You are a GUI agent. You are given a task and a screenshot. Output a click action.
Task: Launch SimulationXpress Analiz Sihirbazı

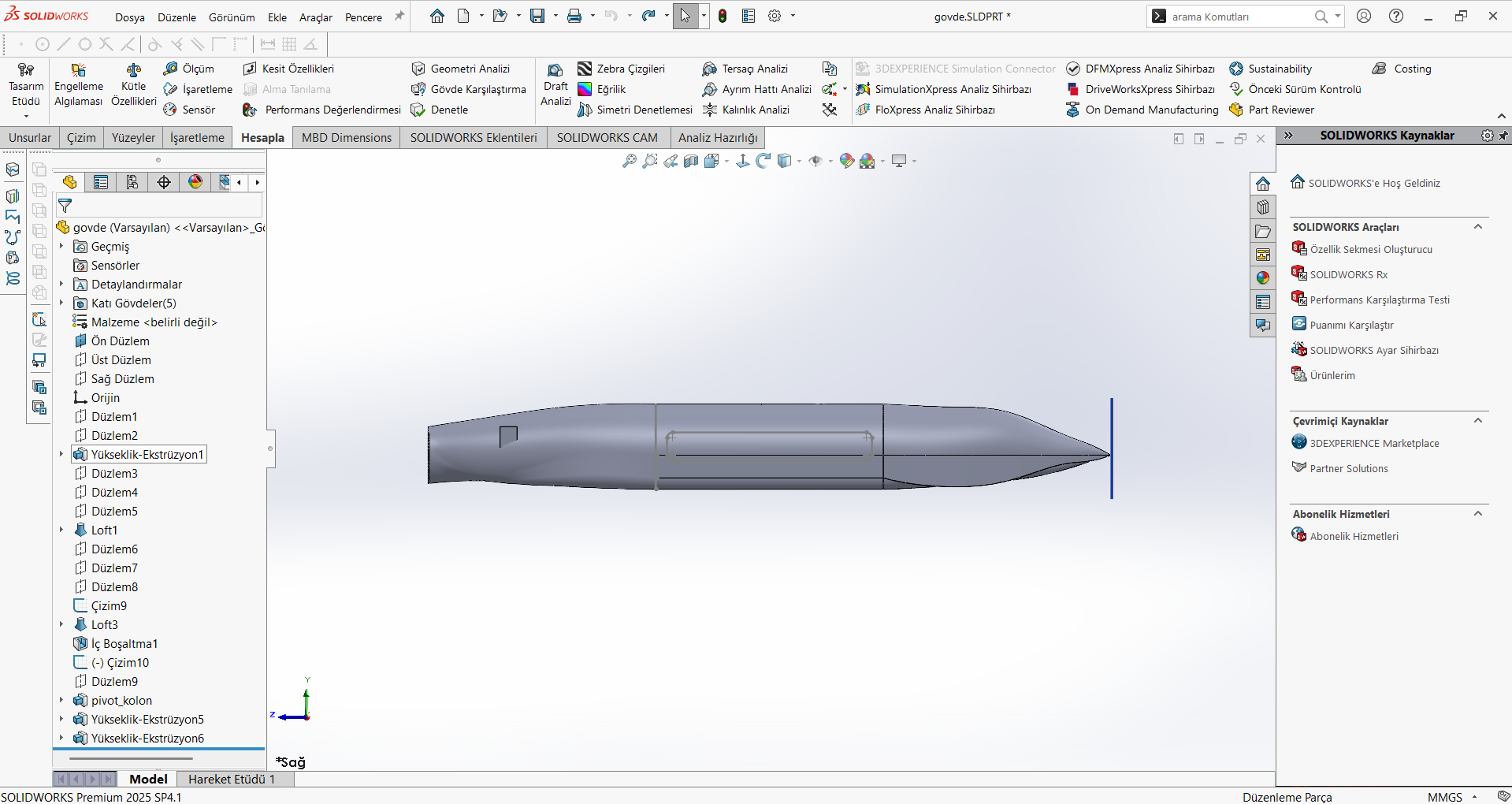click(944, 89)
